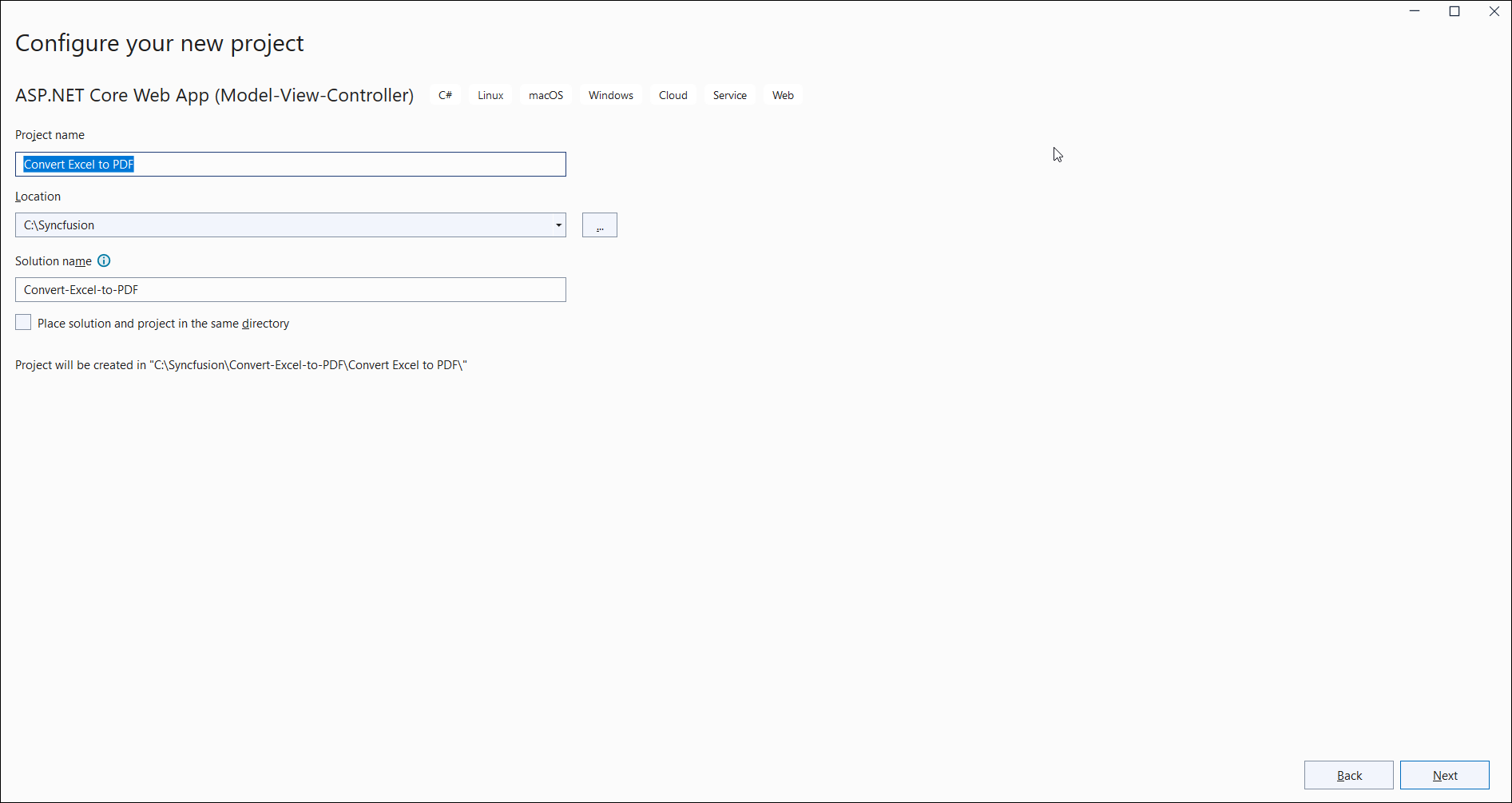The width and height of the screenshot is (1512, 803).
Task: Close the Configure your new project window
Action: click(x=1494, y=11)
